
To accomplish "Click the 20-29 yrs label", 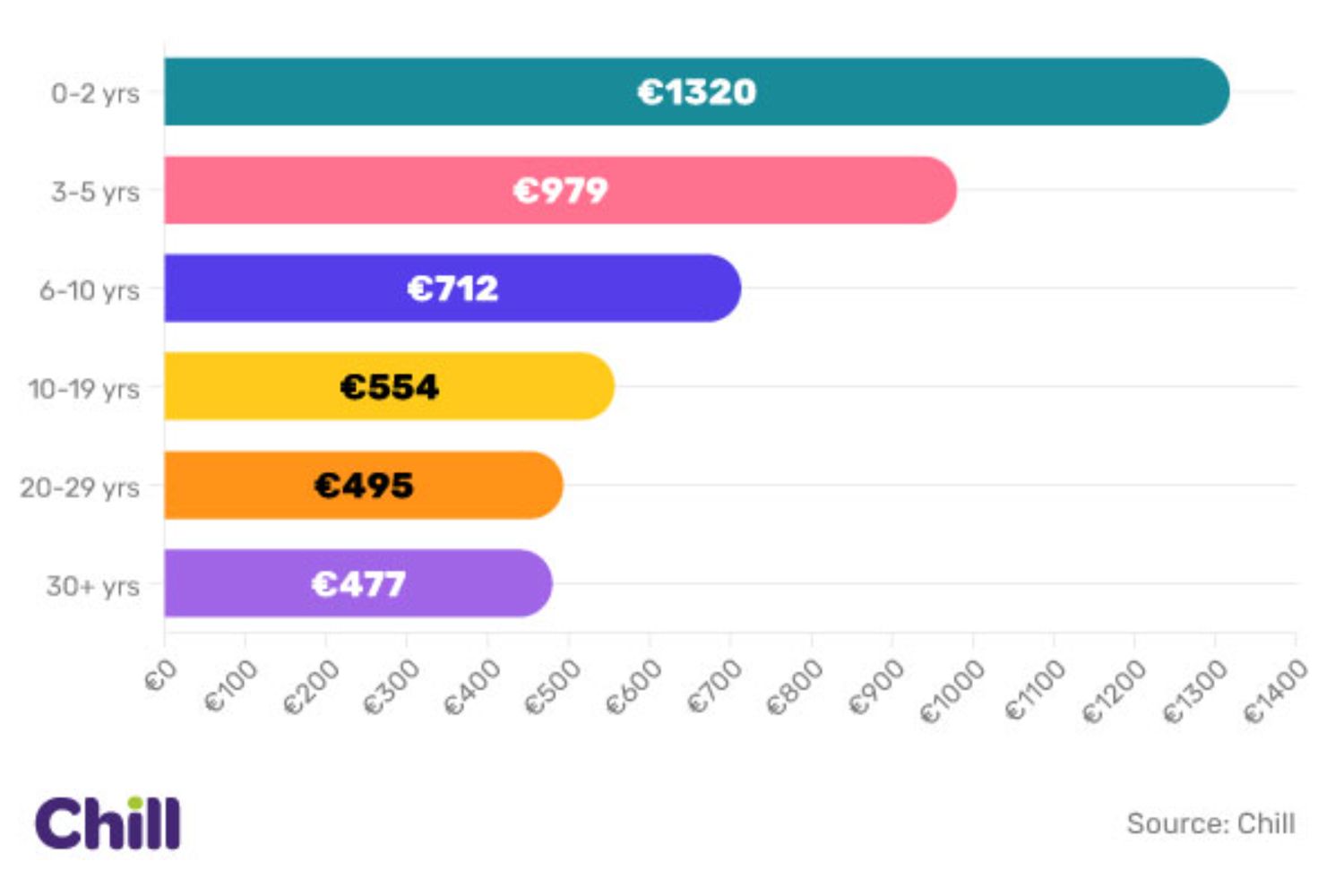I will pos(80,487).
